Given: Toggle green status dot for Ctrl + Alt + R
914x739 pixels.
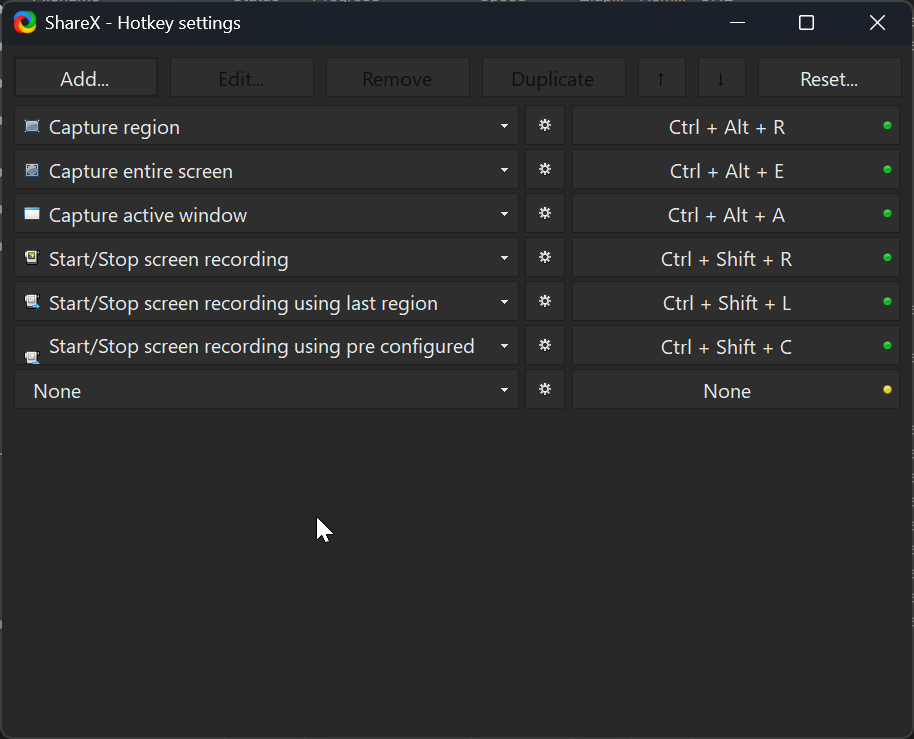Looking at the screenshot, I should coord(887,126).
